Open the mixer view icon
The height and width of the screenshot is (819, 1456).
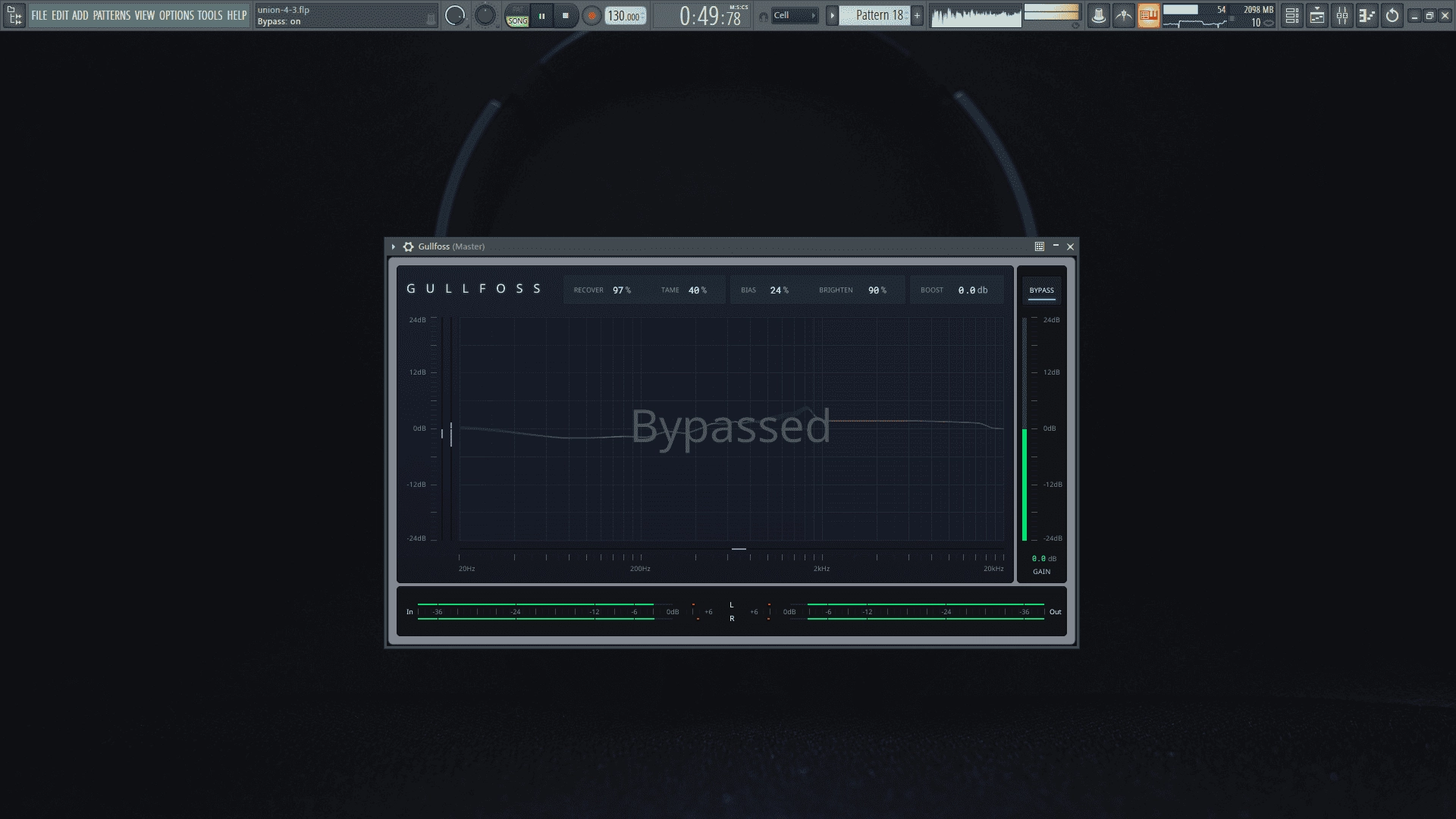1342,15
